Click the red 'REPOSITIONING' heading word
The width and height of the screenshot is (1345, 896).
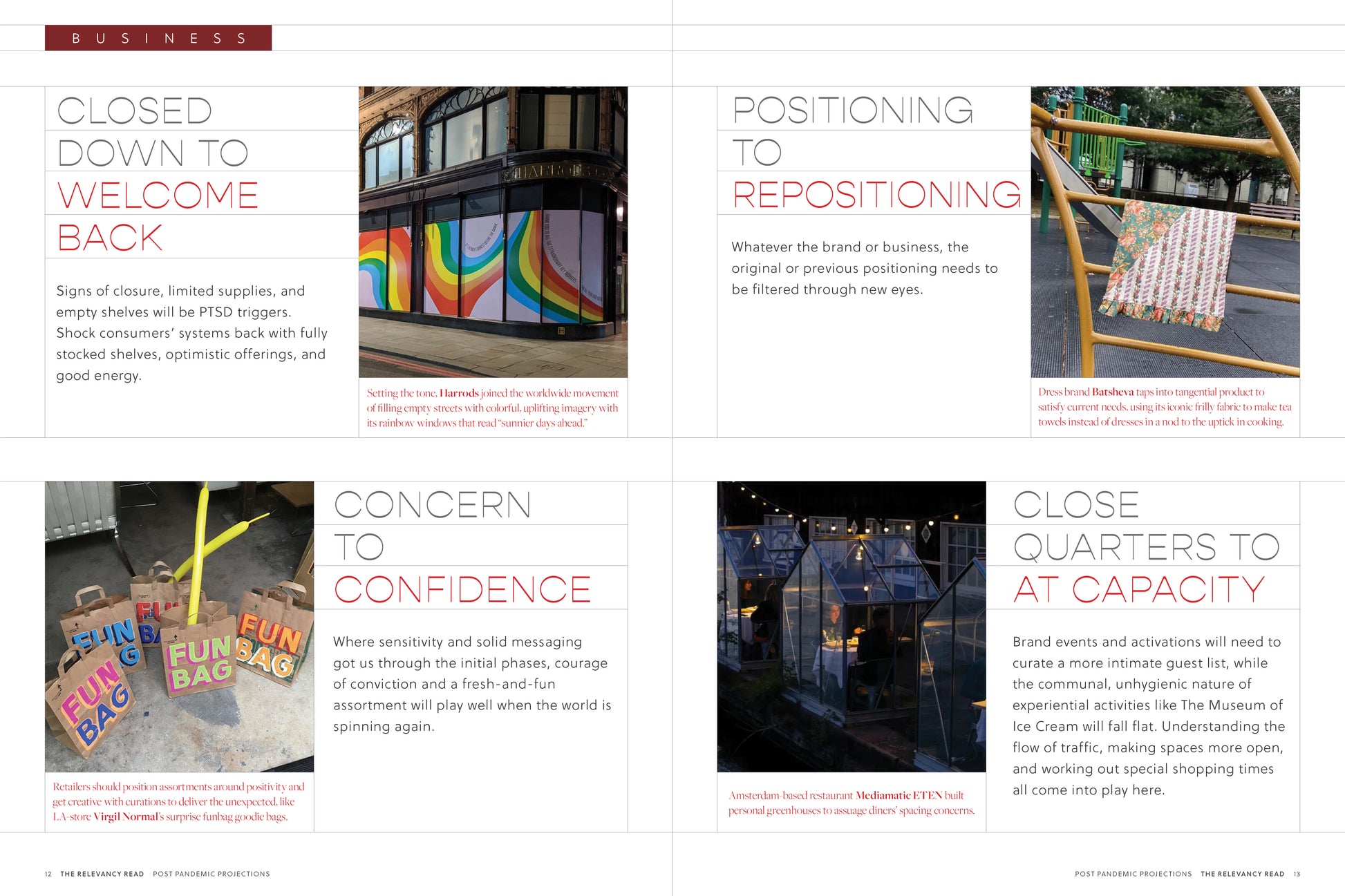tap(877, 195)
